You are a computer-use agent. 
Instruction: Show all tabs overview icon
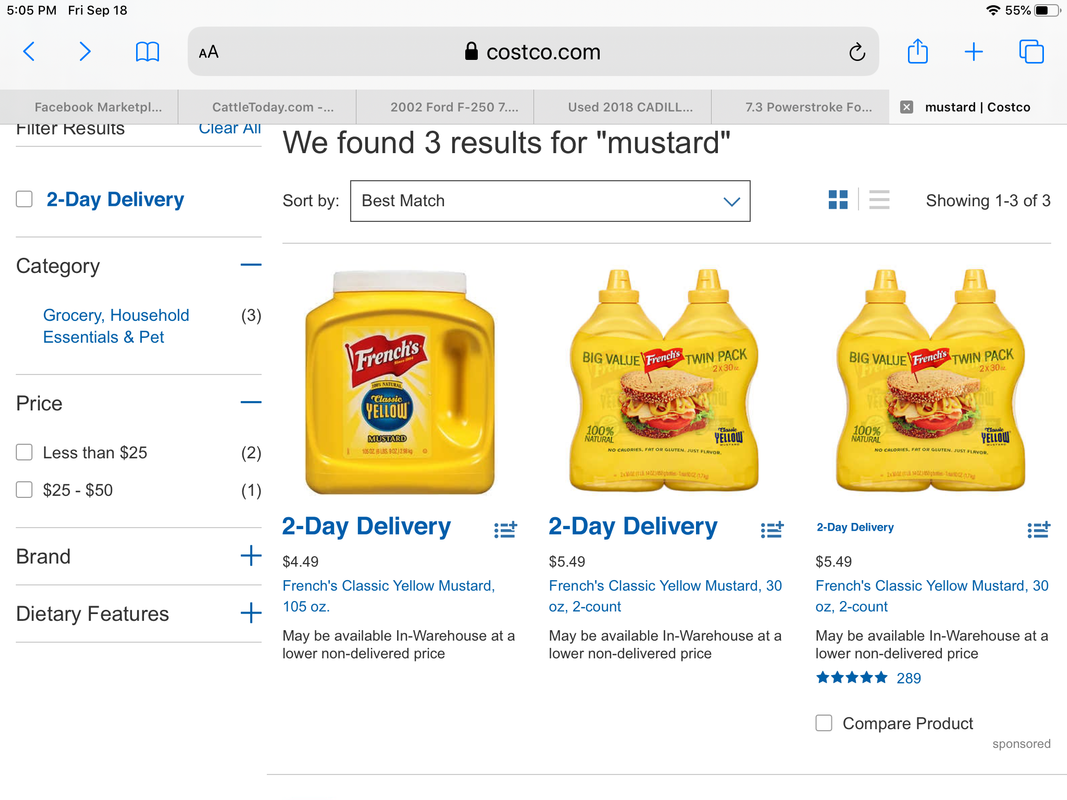(1031, 52)
